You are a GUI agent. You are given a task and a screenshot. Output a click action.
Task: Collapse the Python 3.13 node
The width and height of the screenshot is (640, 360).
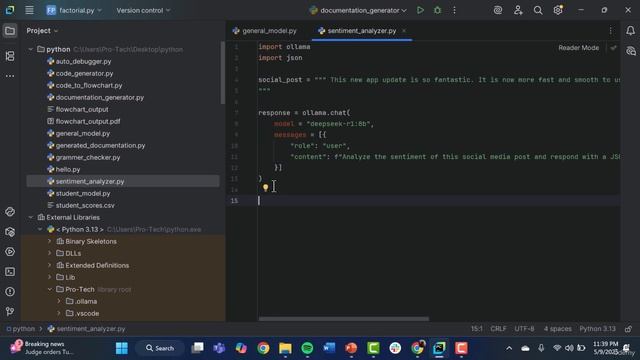tap(40, 229)
